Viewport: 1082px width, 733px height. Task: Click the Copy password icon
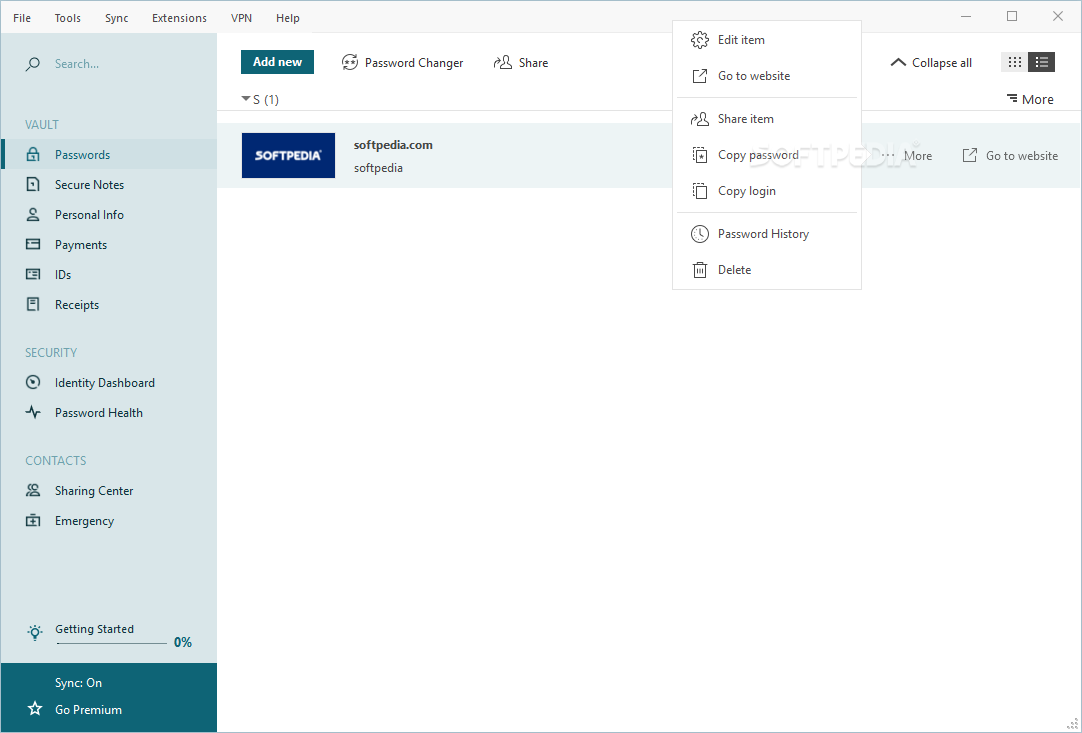[x=700, y=155]
